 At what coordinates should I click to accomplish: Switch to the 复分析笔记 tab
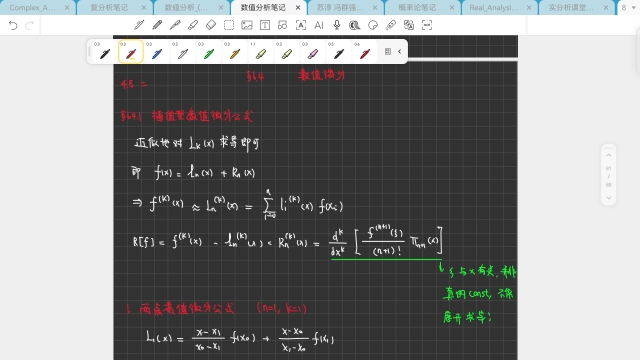(x=109, y=8)
